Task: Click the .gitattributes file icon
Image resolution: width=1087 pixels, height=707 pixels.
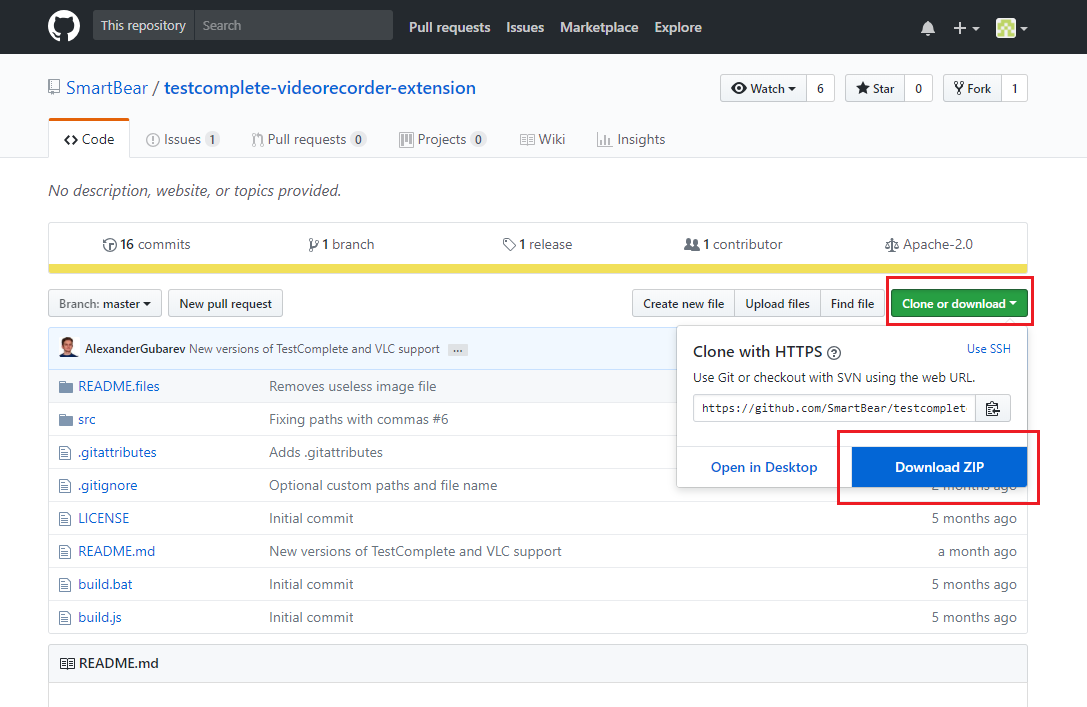Action: [x=65, y=453]
